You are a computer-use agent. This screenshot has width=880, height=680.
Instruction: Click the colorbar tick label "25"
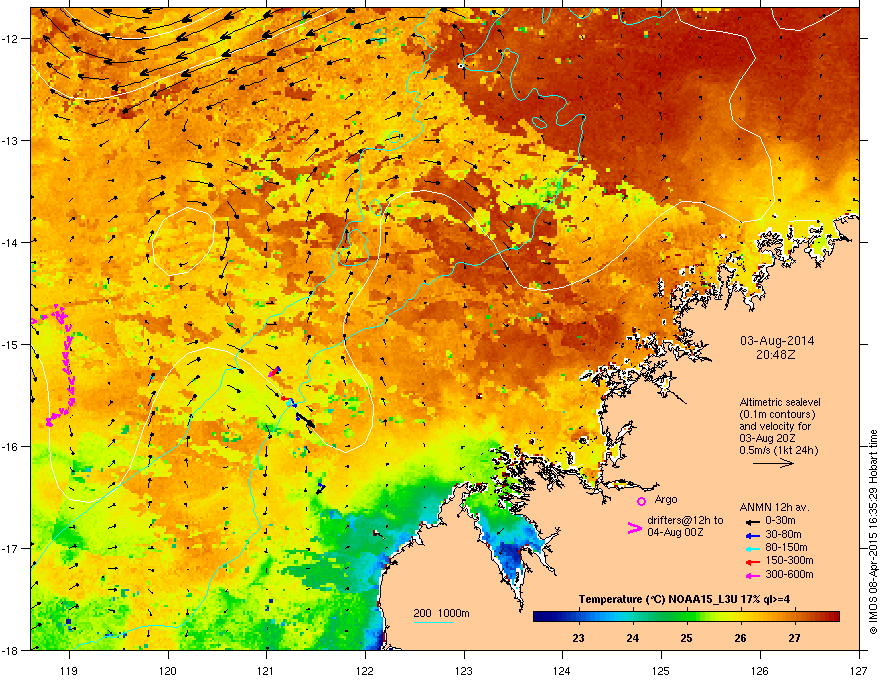pos(686,638)
